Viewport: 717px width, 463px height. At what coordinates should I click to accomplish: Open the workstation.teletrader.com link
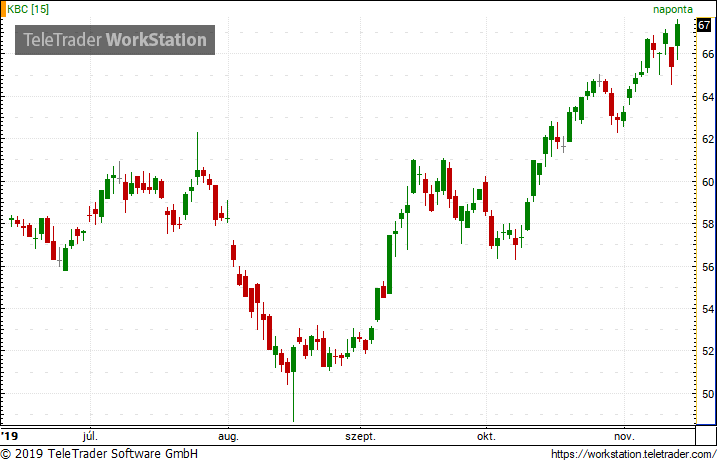tap(633, 454)
